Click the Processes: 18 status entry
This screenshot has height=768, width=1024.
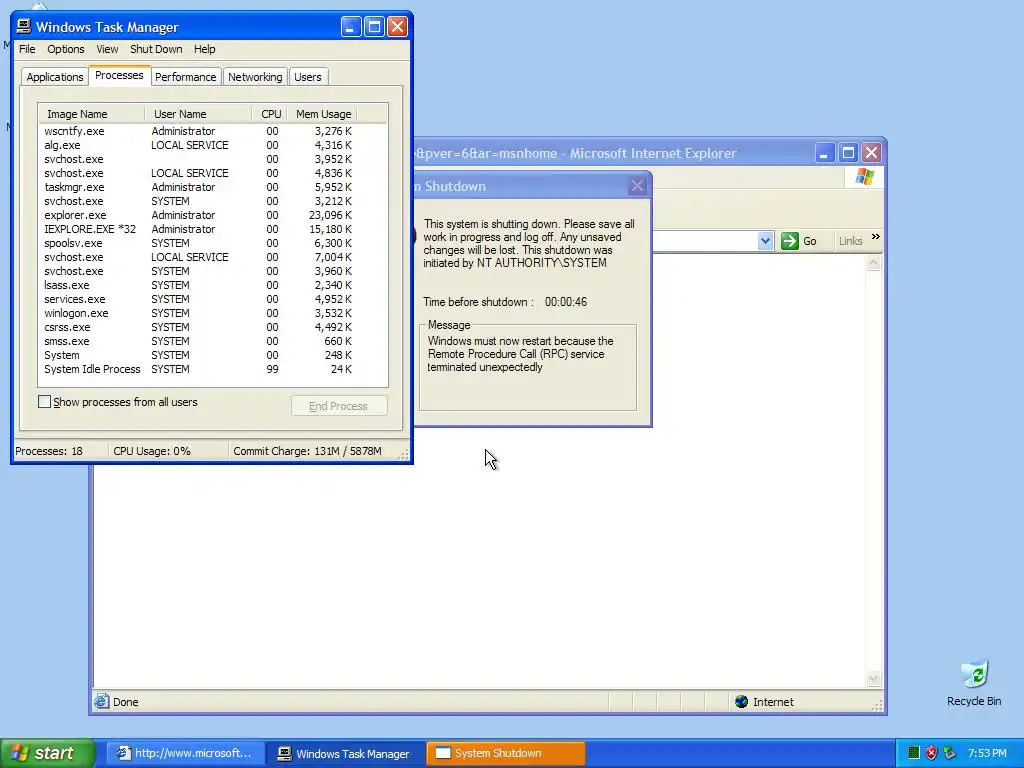click(x=49, y=451)
